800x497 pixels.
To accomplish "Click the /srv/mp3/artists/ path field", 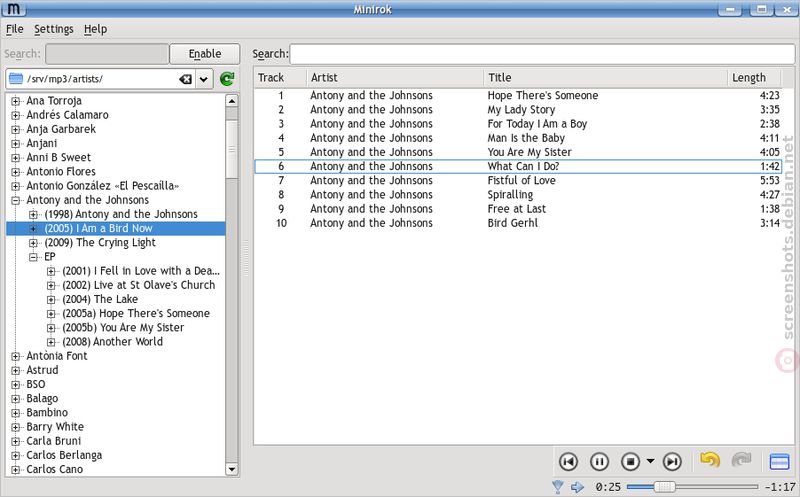I will 102,79.
